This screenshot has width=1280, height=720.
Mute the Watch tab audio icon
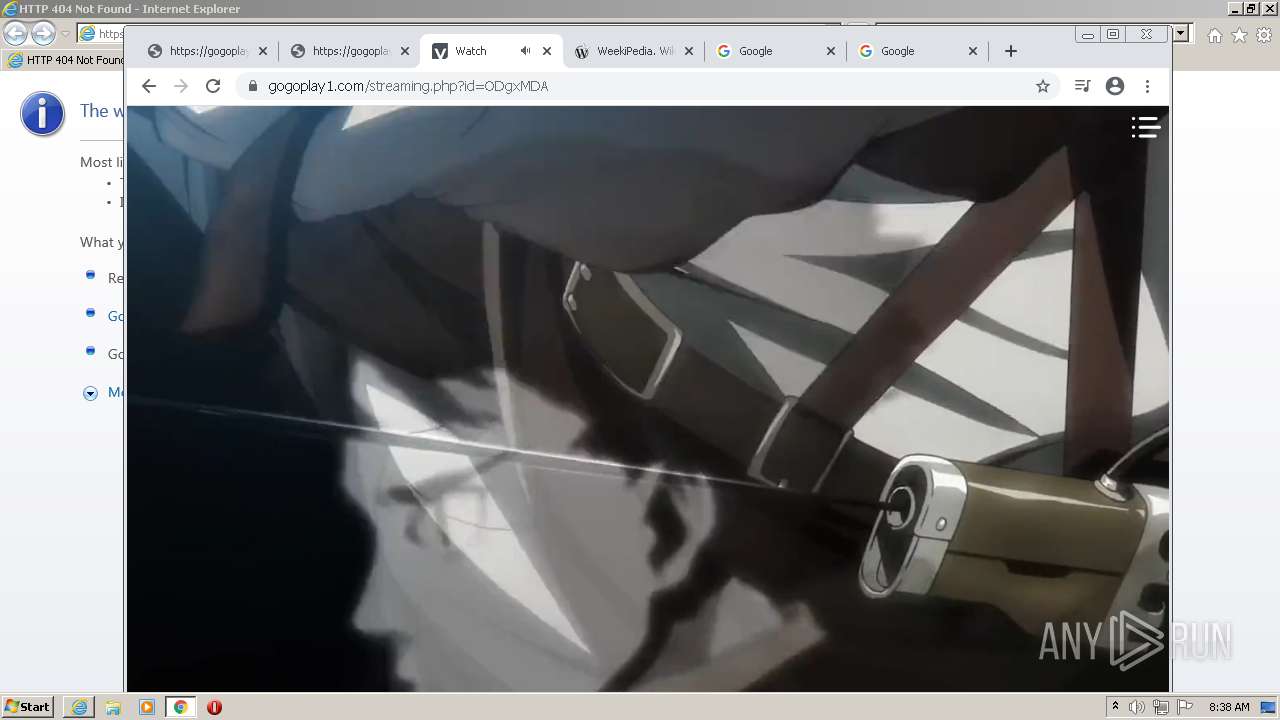pyautogui.click(x=525, y=51)
